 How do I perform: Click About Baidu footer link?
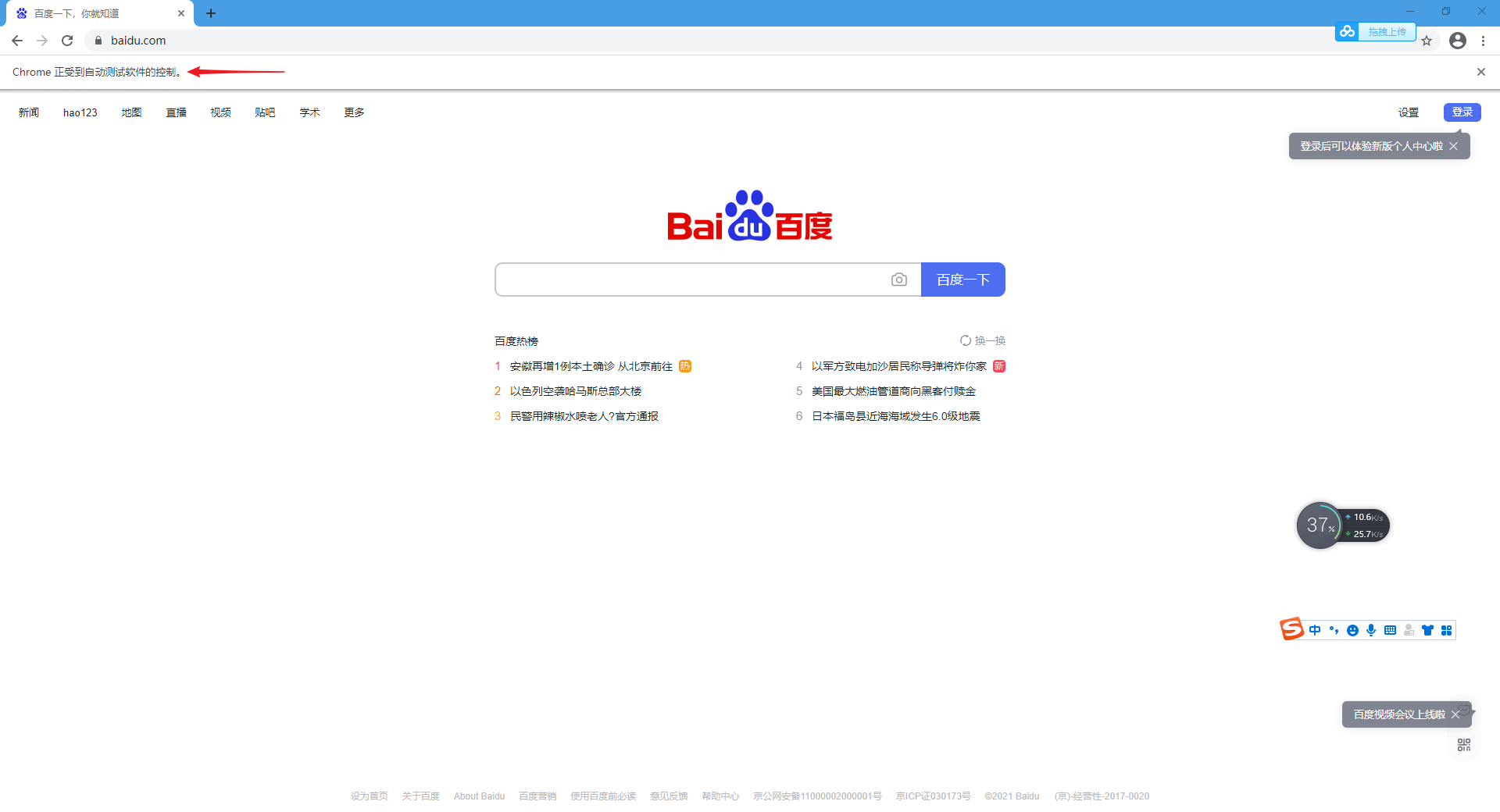[x=480, y=796]
